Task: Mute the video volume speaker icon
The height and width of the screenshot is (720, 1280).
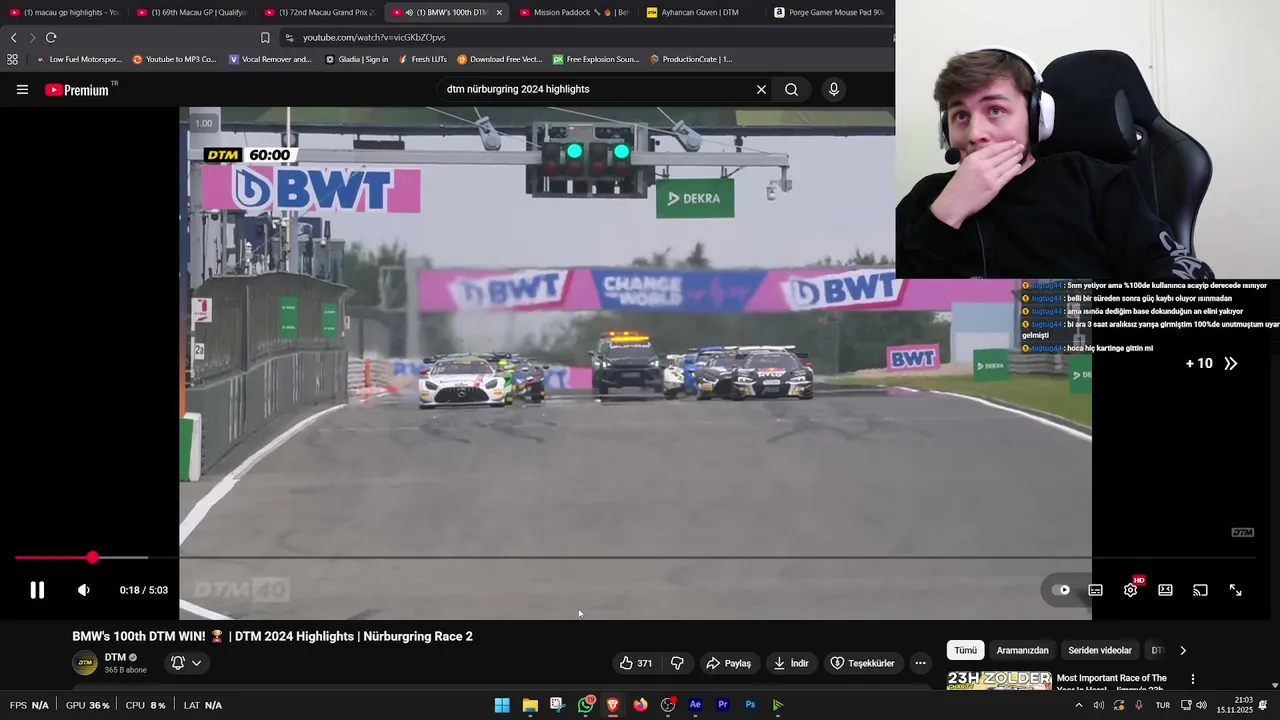Action: (x=84, y=590)
